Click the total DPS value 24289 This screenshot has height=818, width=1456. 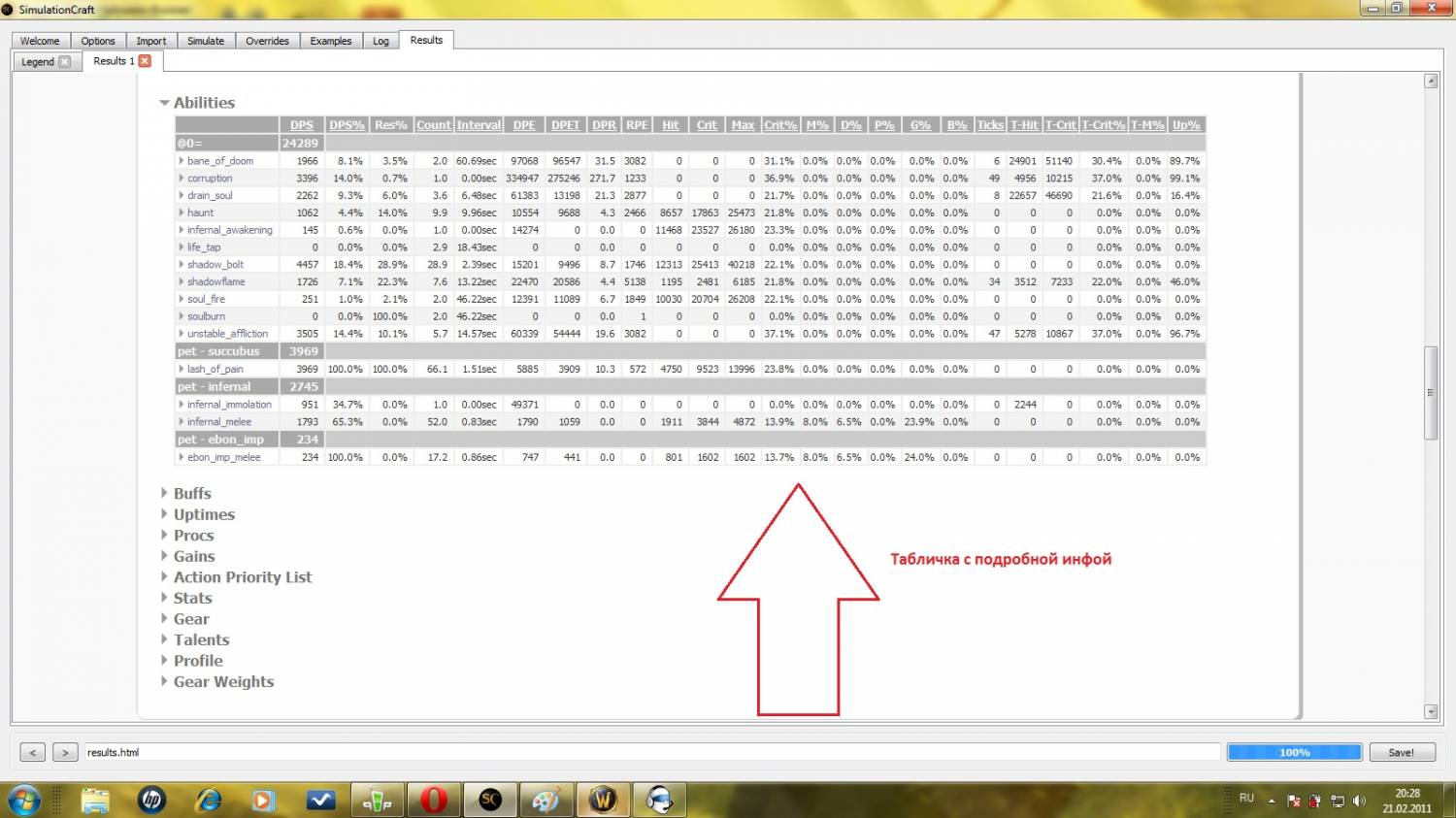click(x=300, y=144)
